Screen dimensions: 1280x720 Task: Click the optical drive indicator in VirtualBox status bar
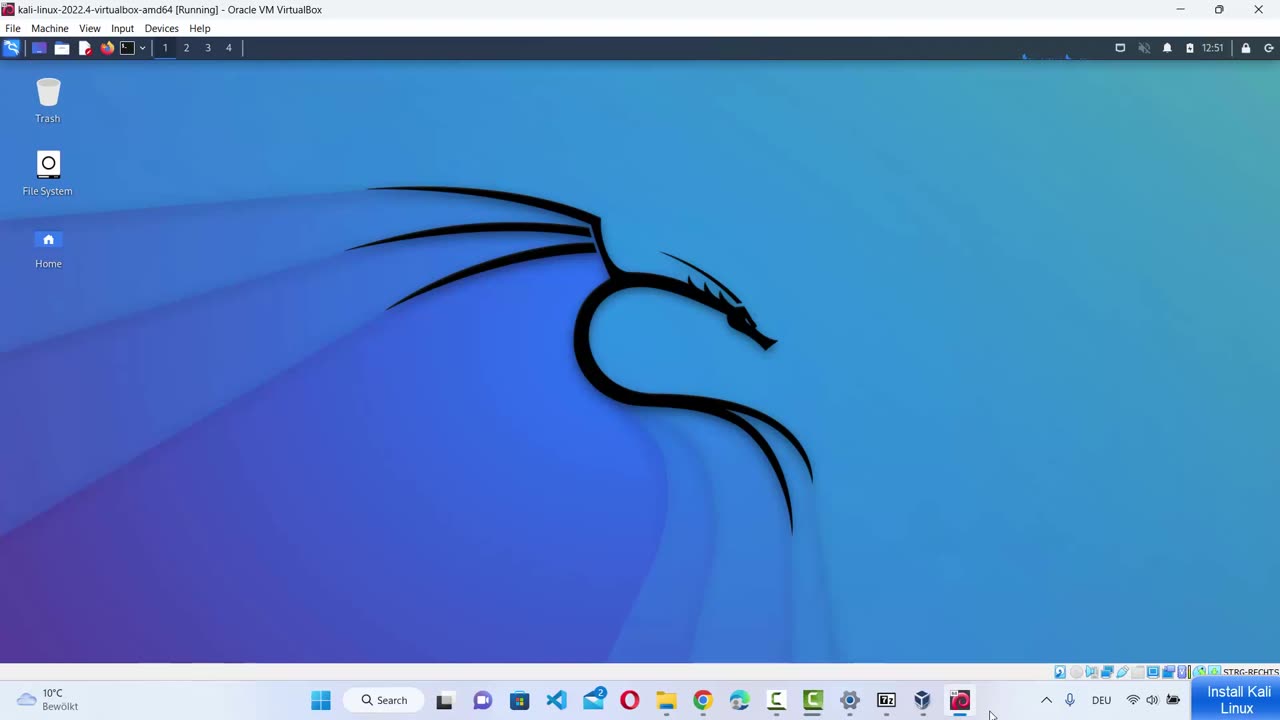point(1076,672)
